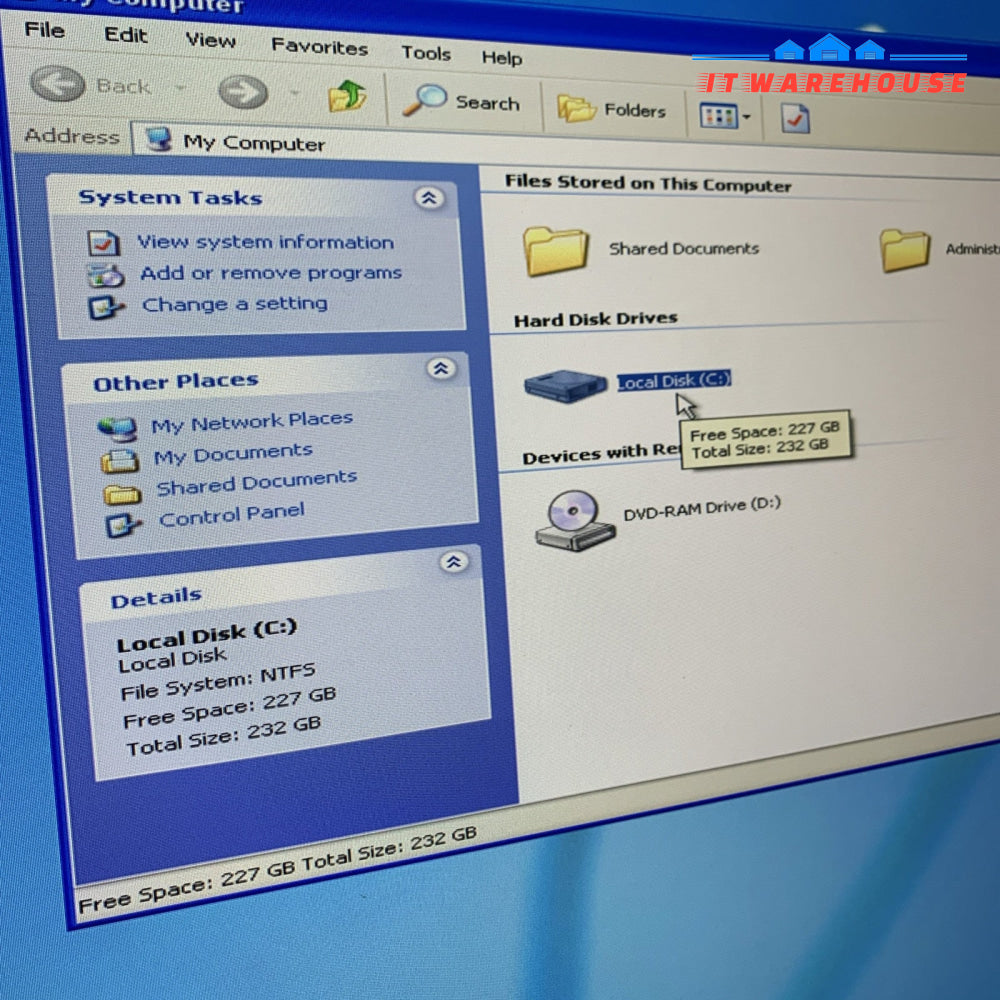Click the Shared Documents sidebar folder icon
This screenshot has width=1000, height=1000.
tap(122, 494)
